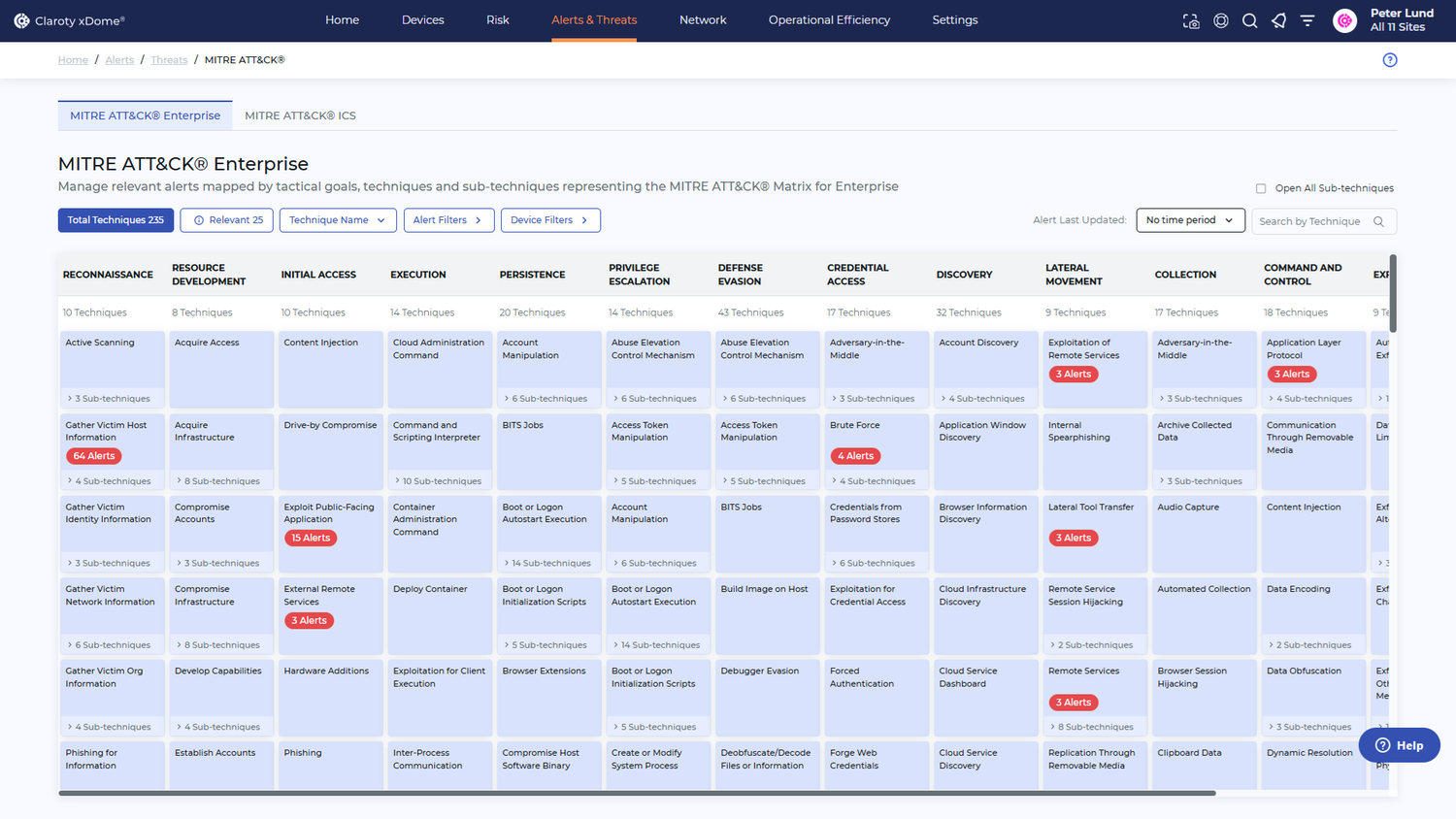Click the Threats breadcrumb link
The width and height of the screenshot is (1456, 819).
click(x=169, y=60)
